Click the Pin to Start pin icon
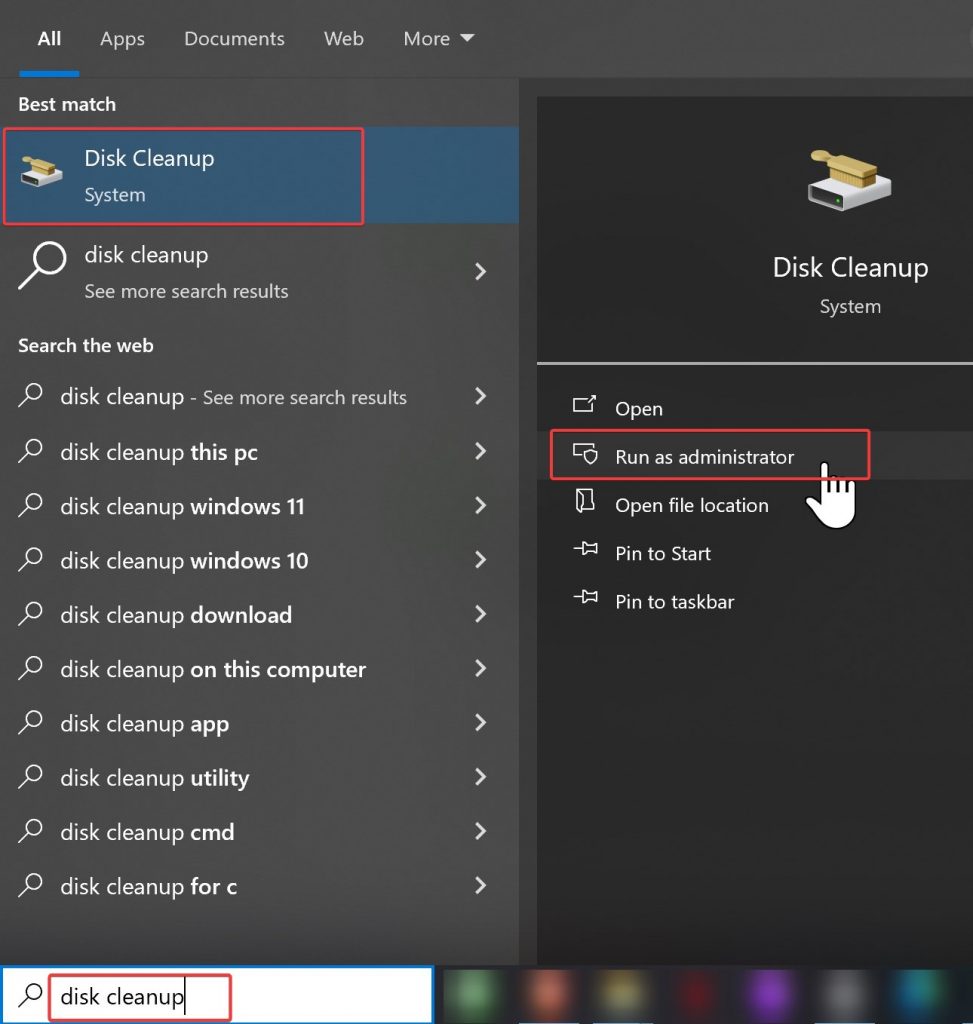 [584, 552]
